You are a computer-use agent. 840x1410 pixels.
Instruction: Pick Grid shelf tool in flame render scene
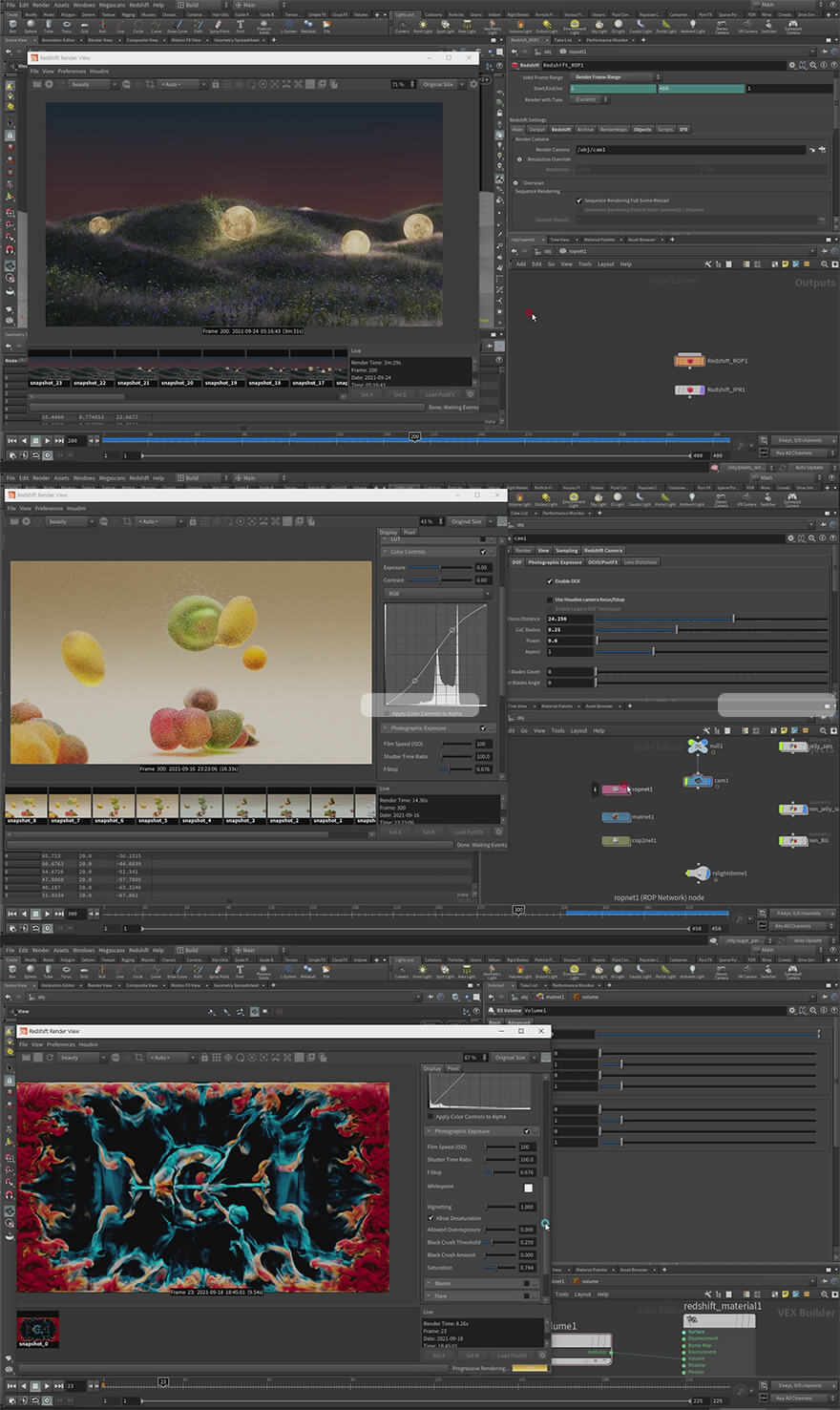pos(84,971)
